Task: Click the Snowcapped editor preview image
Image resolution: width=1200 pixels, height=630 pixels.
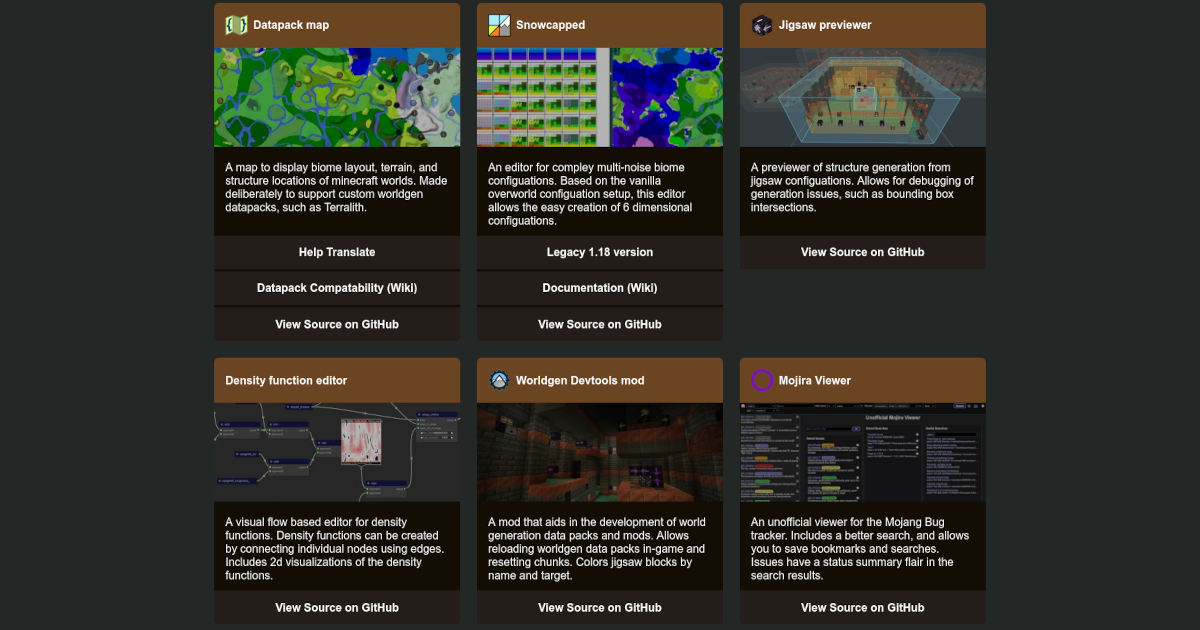Action: (600, 97)
